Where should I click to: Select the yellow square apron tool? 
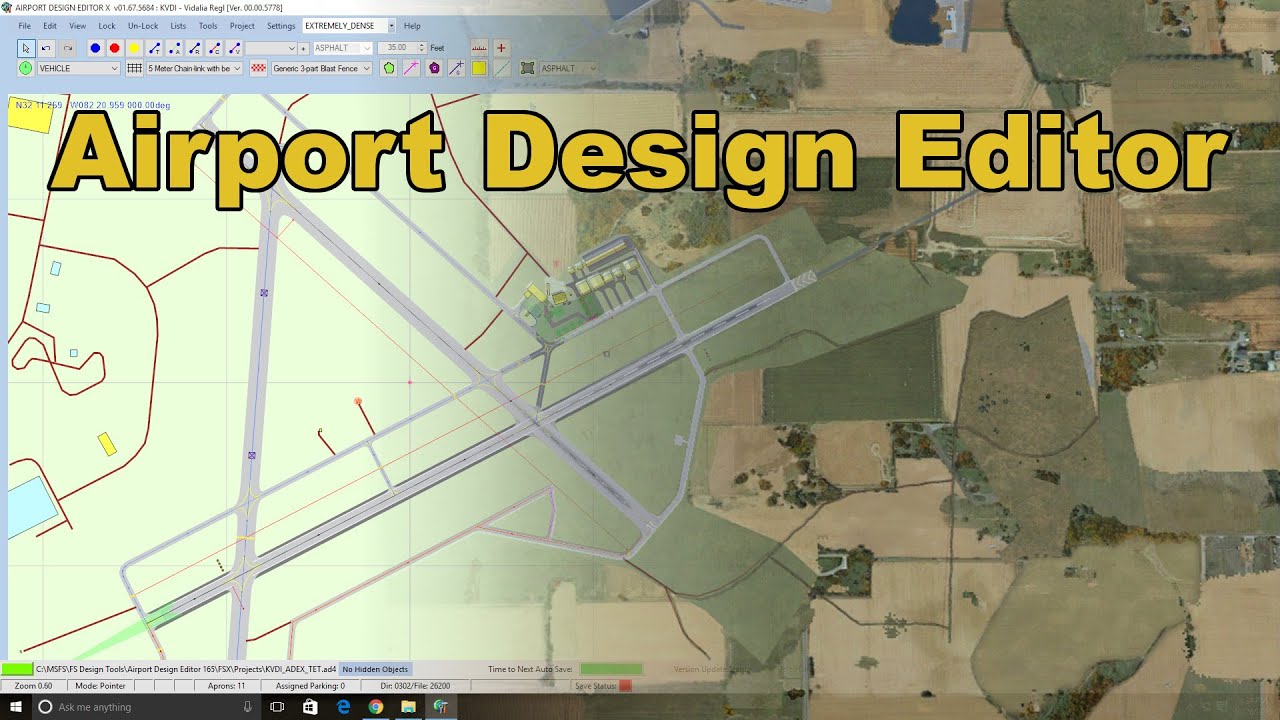(479, 68)
